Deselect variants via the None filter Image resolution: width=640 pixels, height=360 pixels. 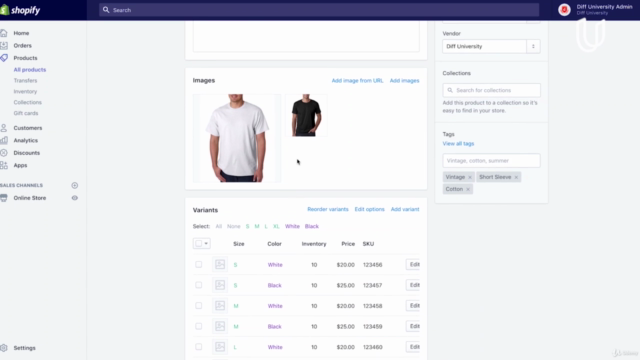(234, 226)
